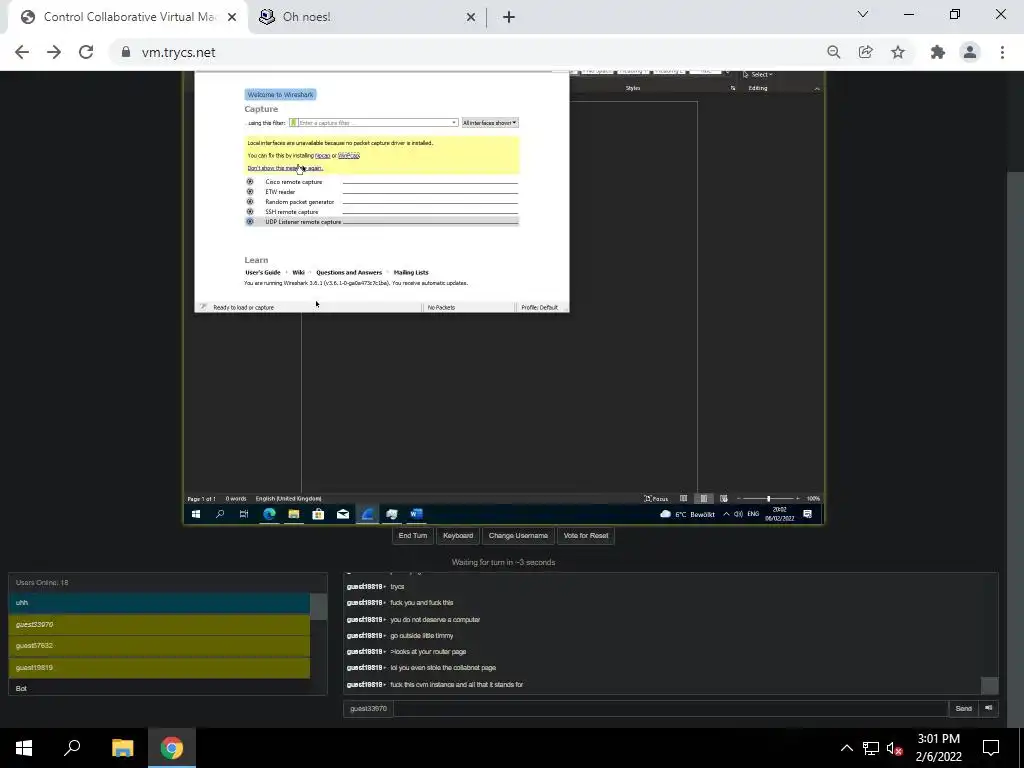
Task: Adjust the Word zoom slider handle
Action: pos(769,498)
